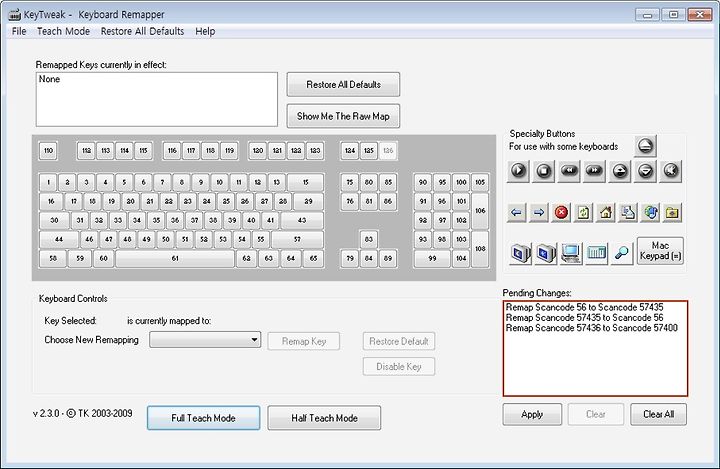The height and width of the screenshot is (469, 720).
Task: Select the My Computer specialty button
Action: point(571,253)
